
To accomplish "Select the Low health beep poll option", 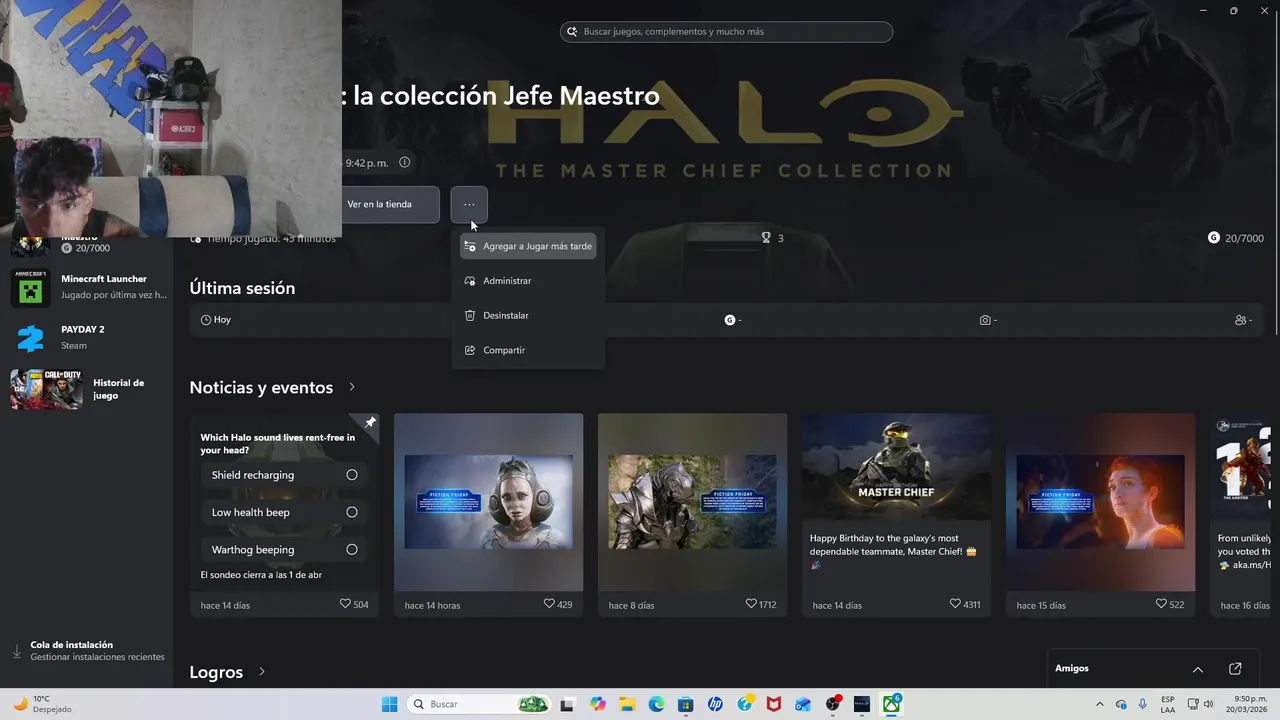I will coord(285,512).
